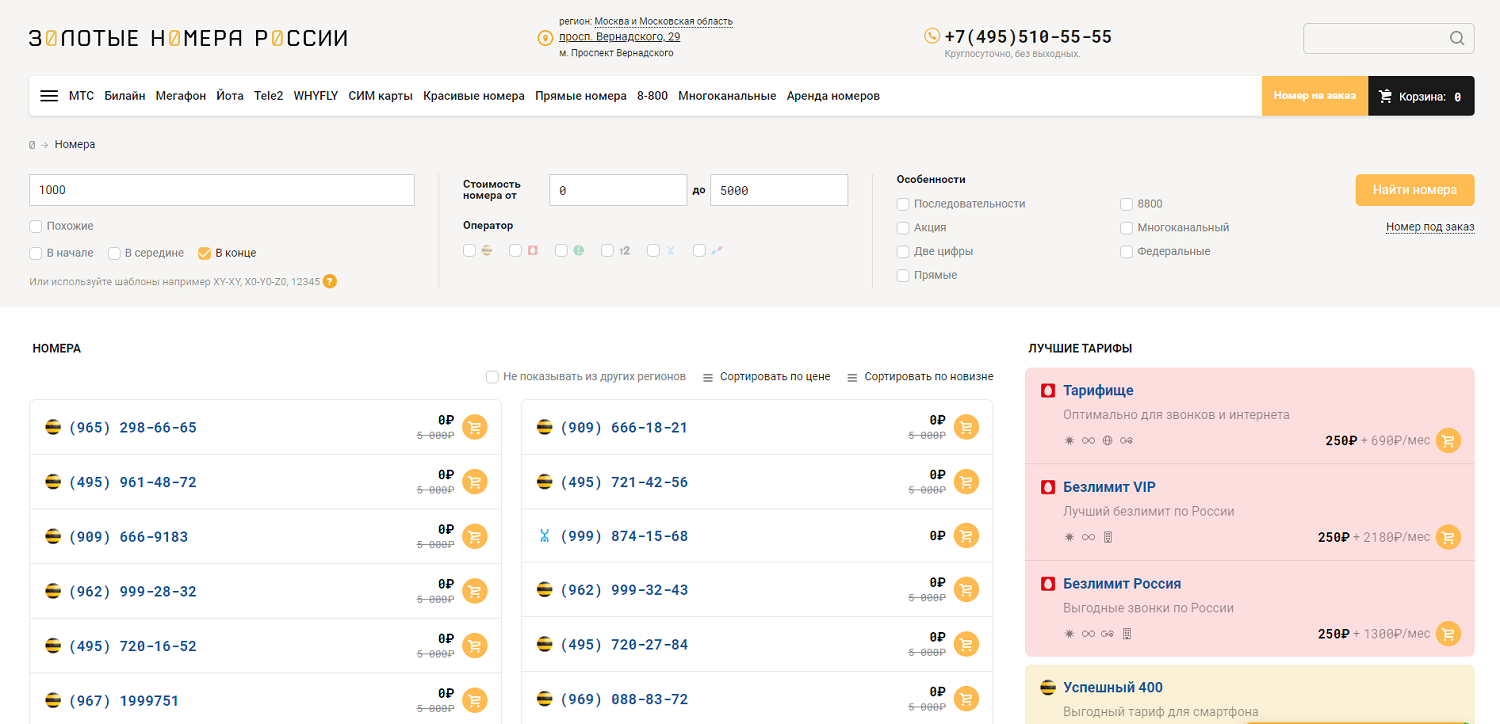Open the Билайн menu item
Viewport: 1500px width, 724px height.
pyautogui.click(x=125, y=96)
